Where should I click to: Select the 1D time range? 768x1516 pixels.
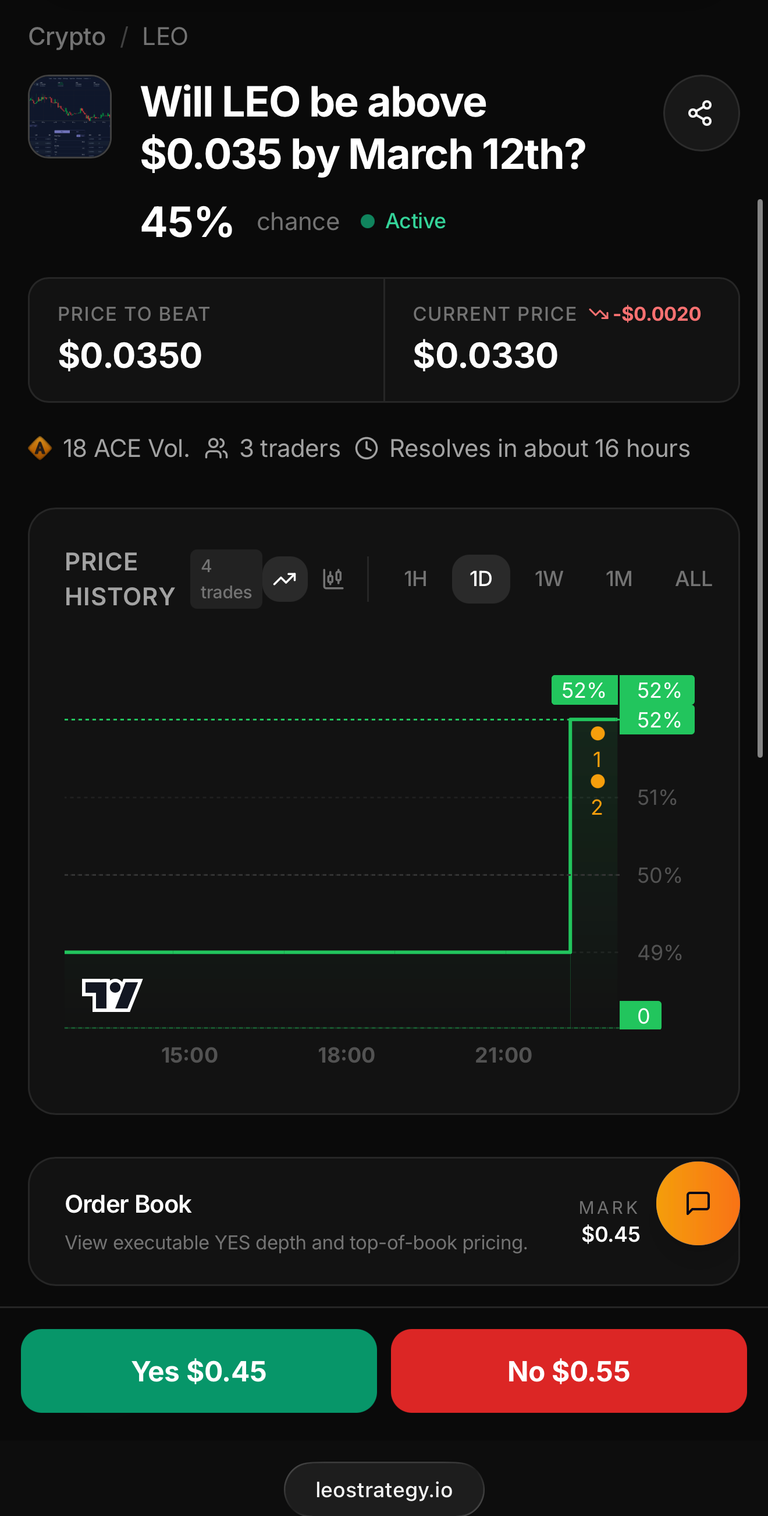pyautogui.click(x=481, y=579)
